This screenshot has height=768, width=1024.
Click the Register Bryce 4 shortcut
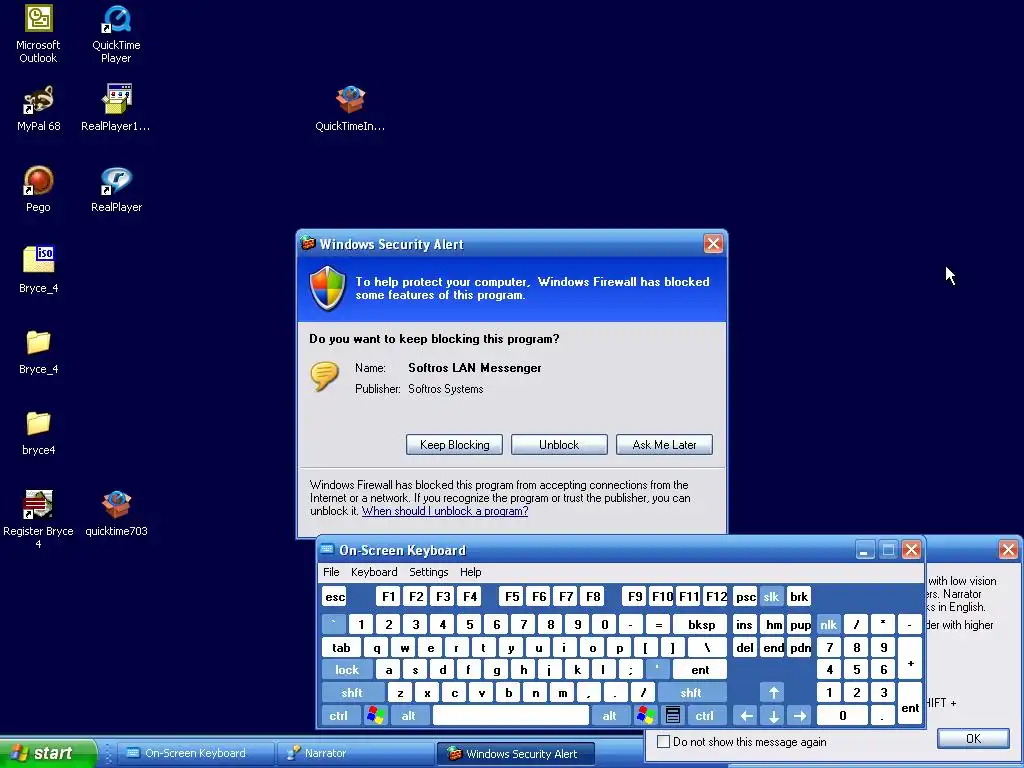pos(38,519)
